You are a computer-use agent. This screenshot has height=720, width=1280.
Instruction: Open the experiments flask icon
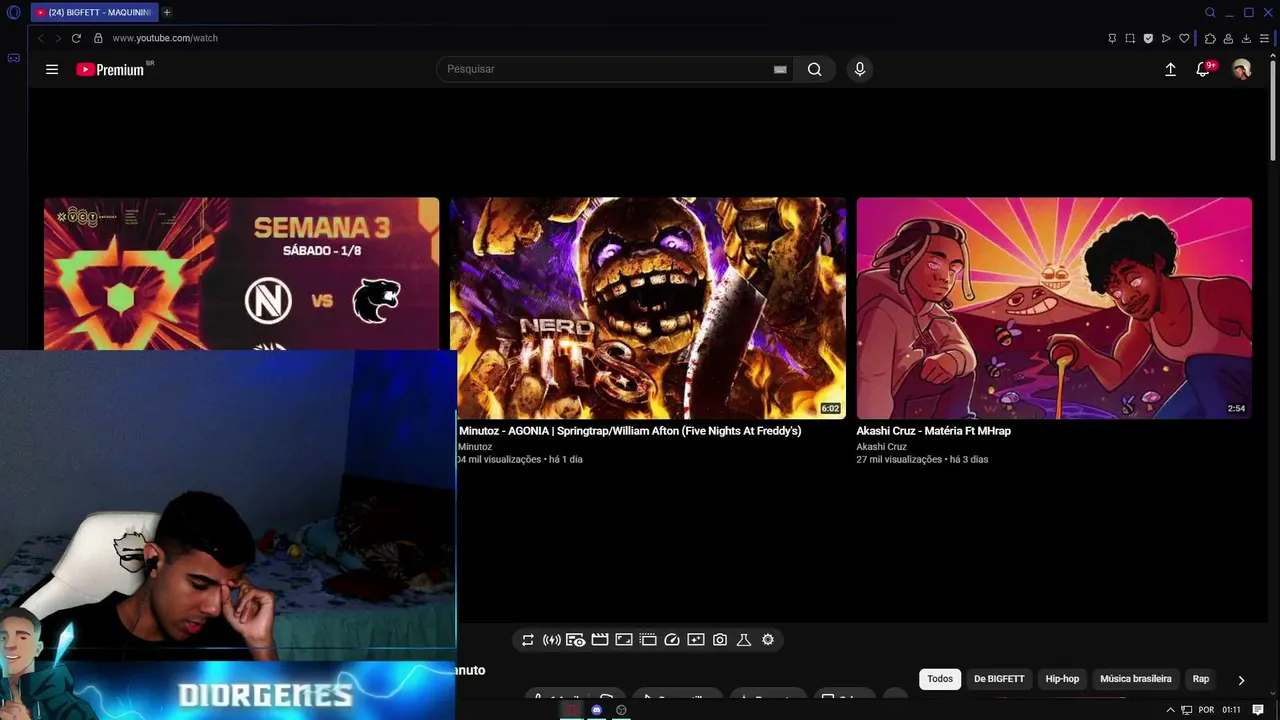coord(744,640)
